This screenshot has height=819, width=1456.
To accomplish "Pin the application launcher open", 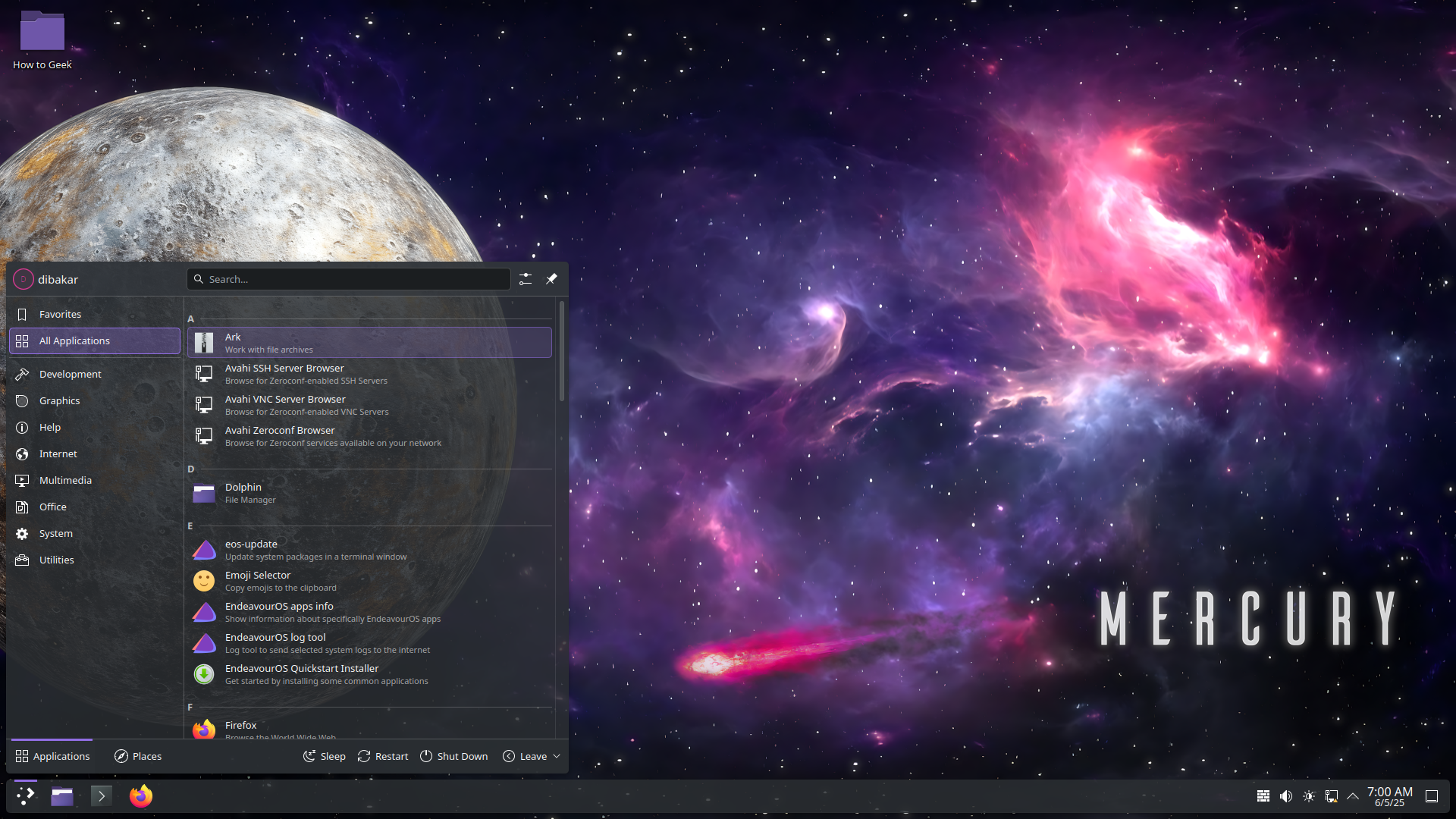I will (551, 279).
